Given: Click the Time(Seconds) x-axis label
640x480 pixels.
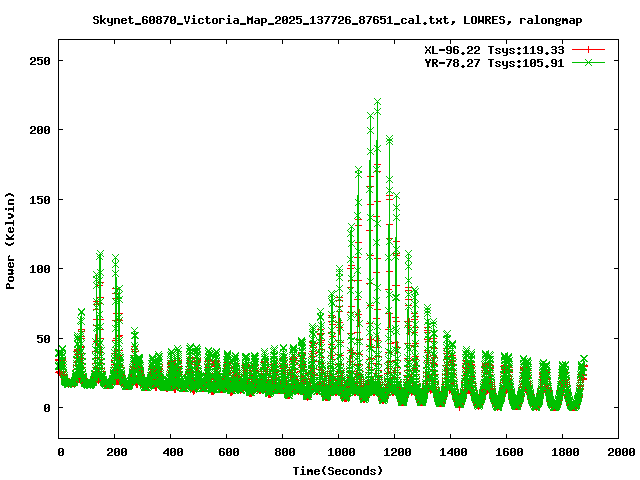Looking at the screenshot, I should point(338,471).
